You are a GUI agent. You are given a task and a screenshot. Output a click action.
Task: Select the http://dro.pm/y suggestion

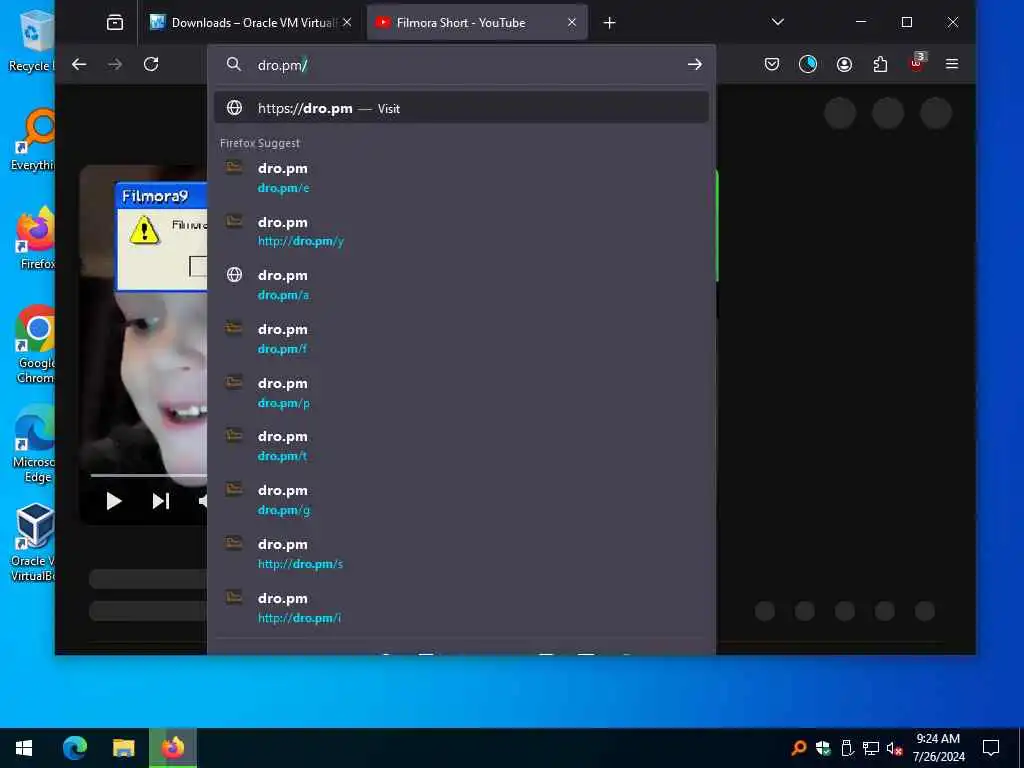pyautogui.click(x=462, y=231)
